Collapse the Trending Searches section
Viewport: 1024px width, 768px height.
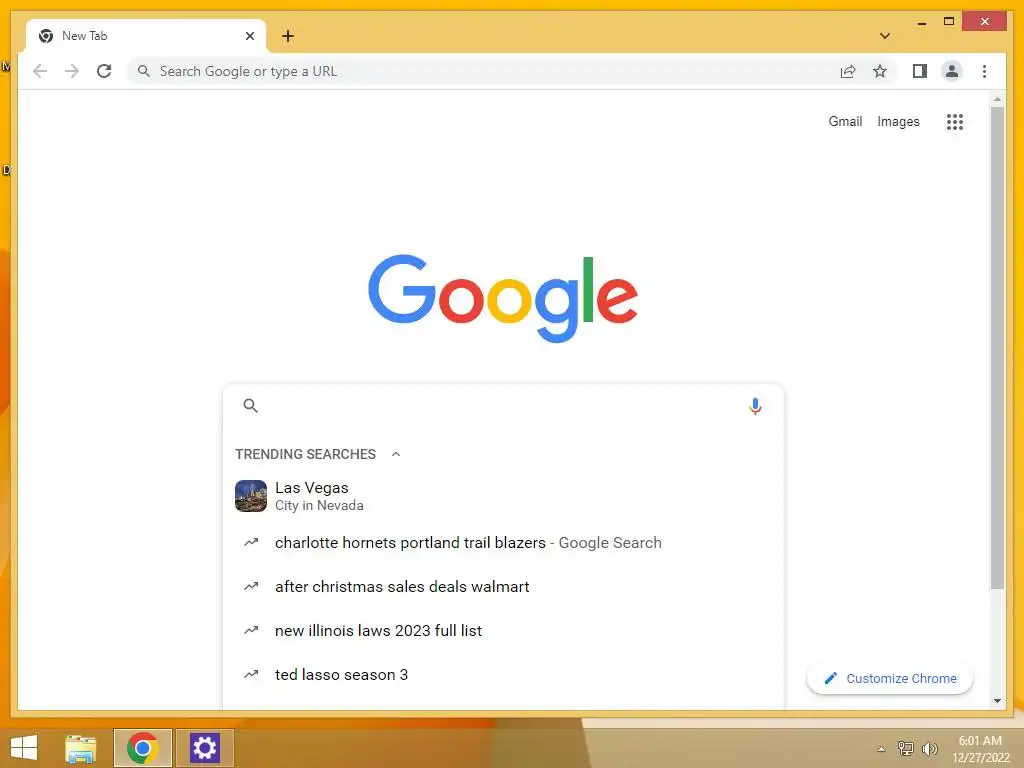point(396,454)
